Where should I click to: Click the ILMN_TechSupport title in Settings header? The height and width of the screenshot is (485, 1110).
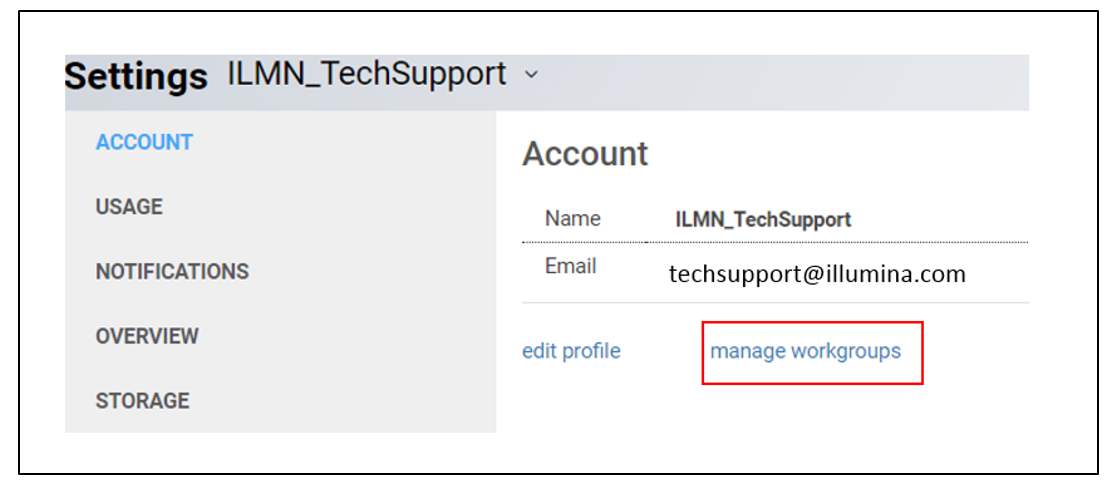point(367,74)
